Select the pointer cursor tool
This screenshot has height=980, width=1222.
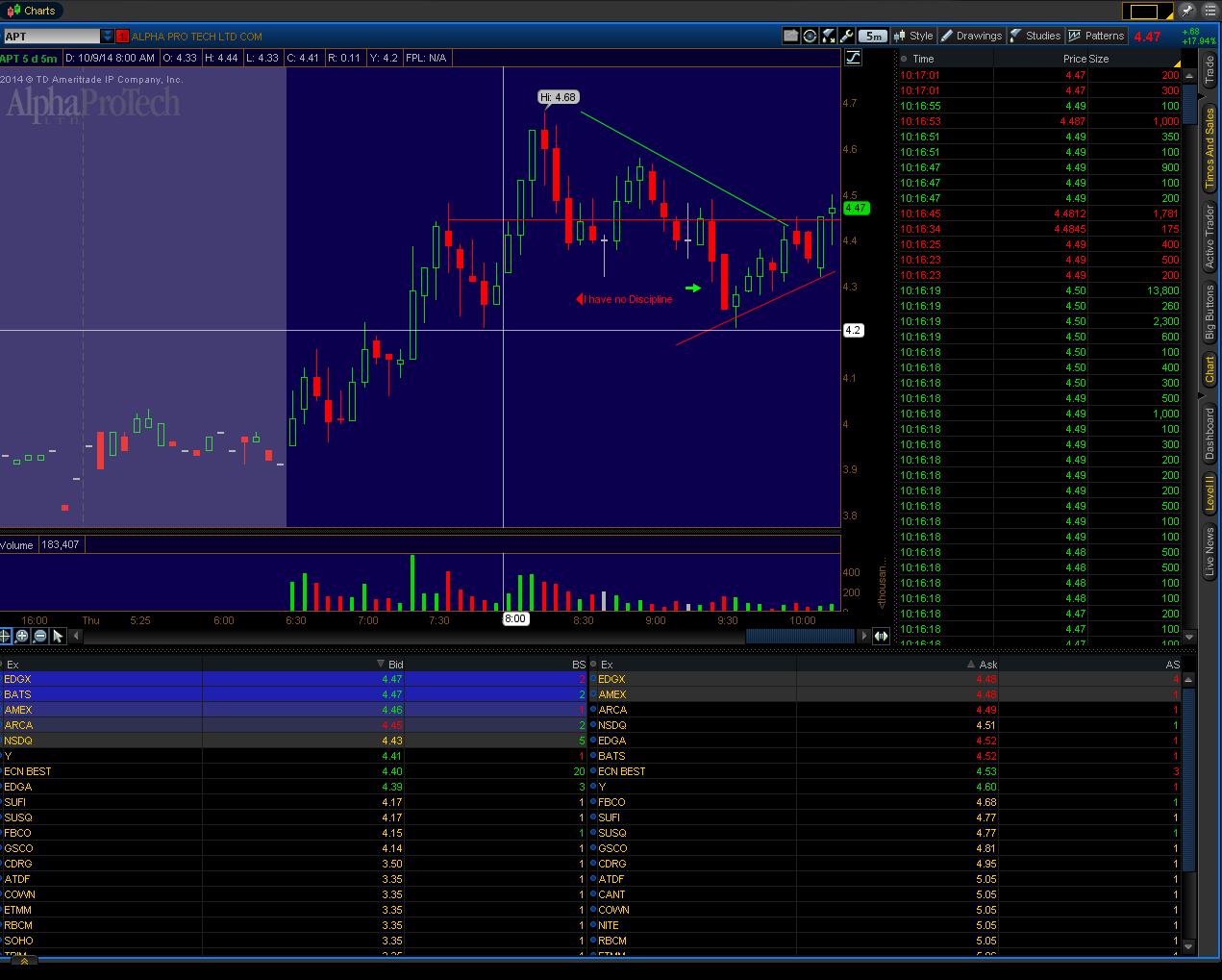[x=58, y=636]
